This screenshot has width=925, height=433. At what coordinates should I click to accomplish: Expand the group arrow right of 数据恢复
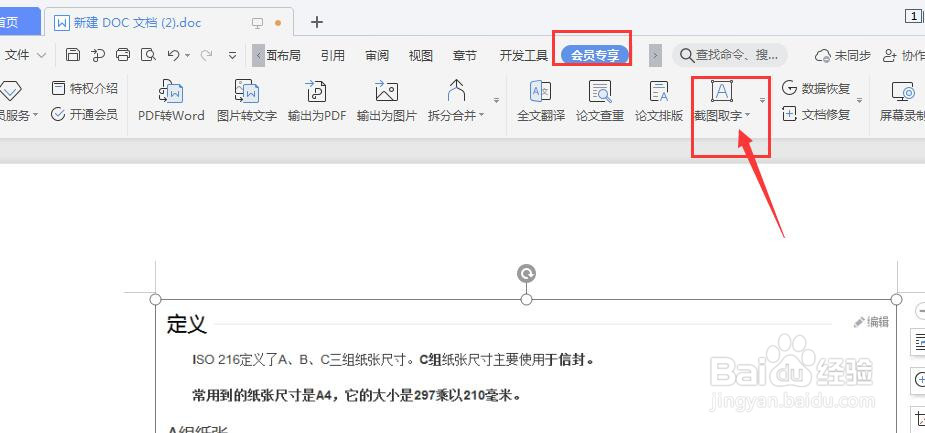pos(860,100)
